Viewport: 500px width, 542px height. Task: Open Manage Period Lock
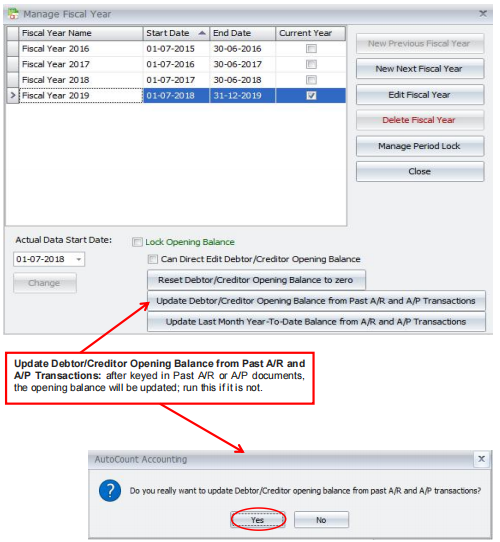click(x=420, y=146)
